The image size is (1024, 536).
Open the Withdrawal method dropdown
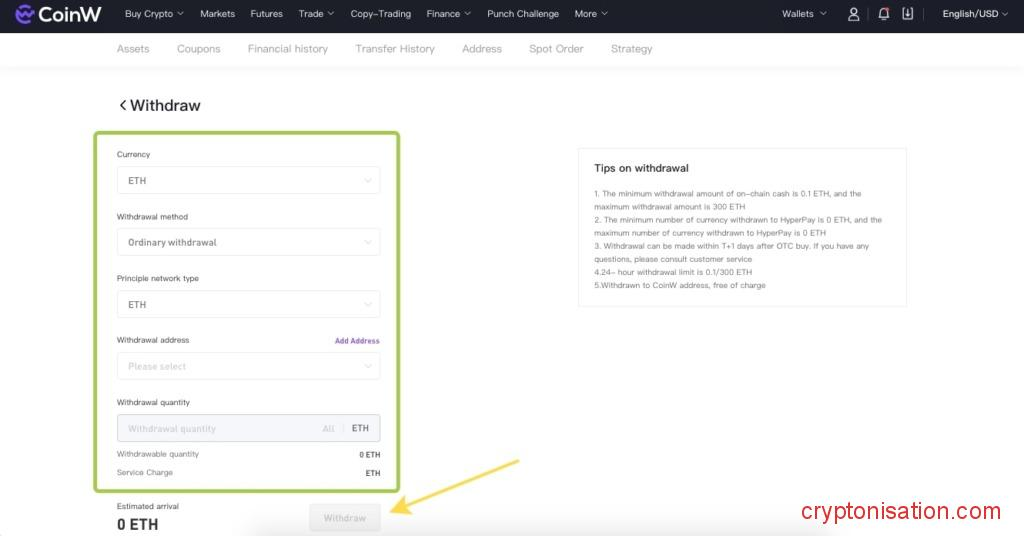point(248,243)
